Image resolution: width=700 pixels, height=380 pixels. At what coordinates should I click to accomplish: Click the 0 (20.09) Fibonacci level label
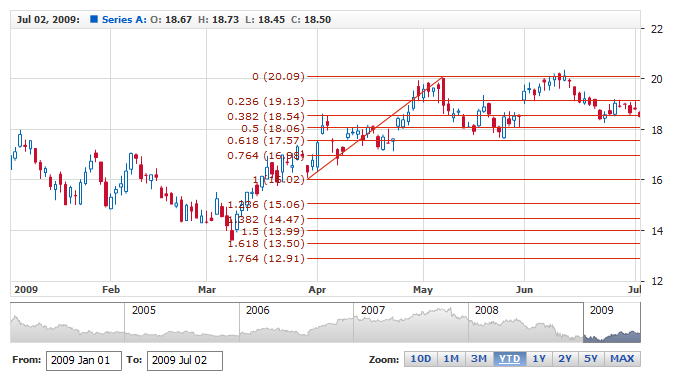278,76
